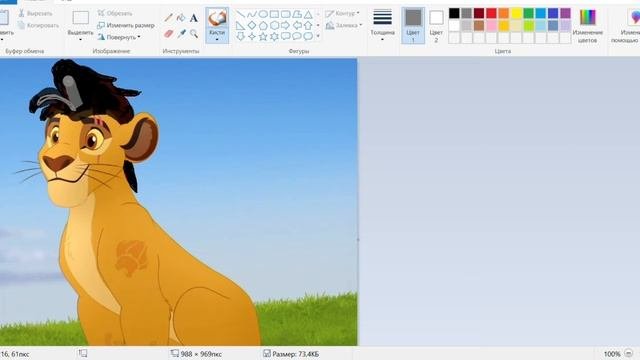Click the Копировать copy button
Screen dimensions: 640x360
pos(38,25)
